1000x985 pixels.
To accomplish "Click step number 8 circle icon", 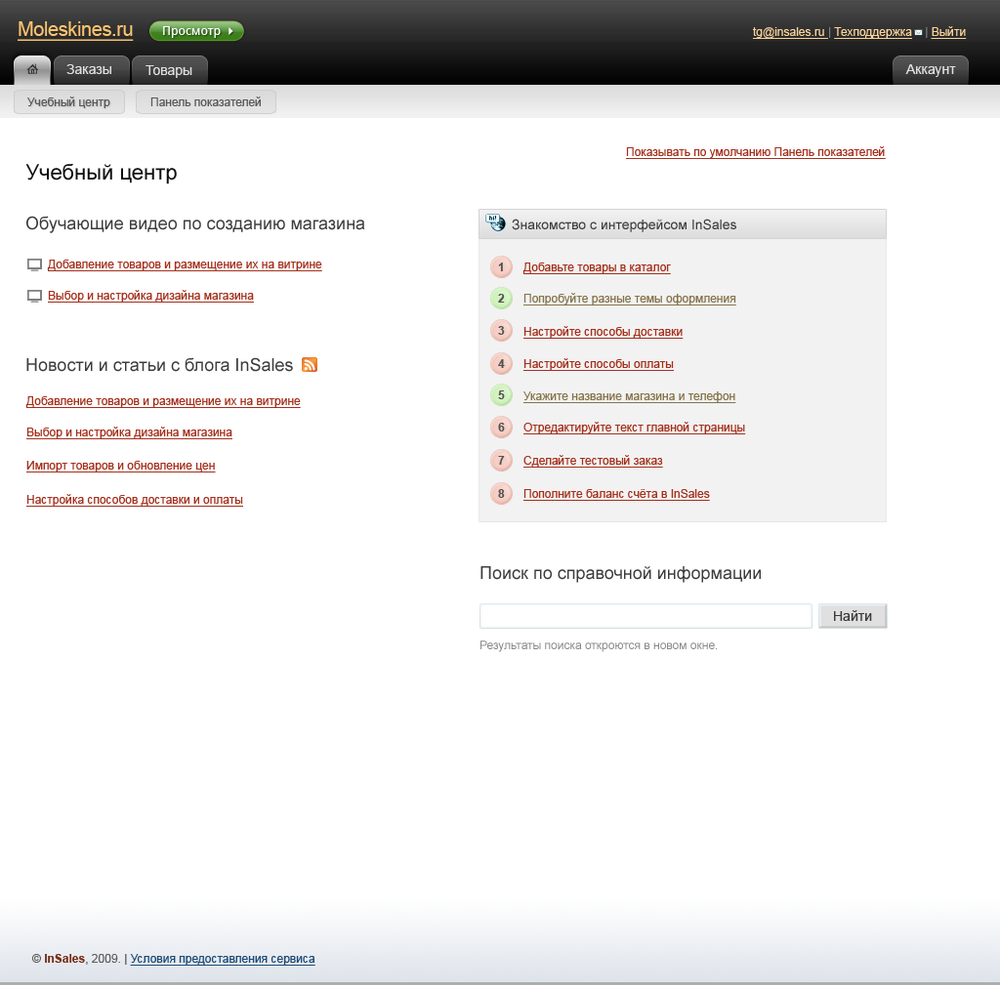I will [501, 494].
